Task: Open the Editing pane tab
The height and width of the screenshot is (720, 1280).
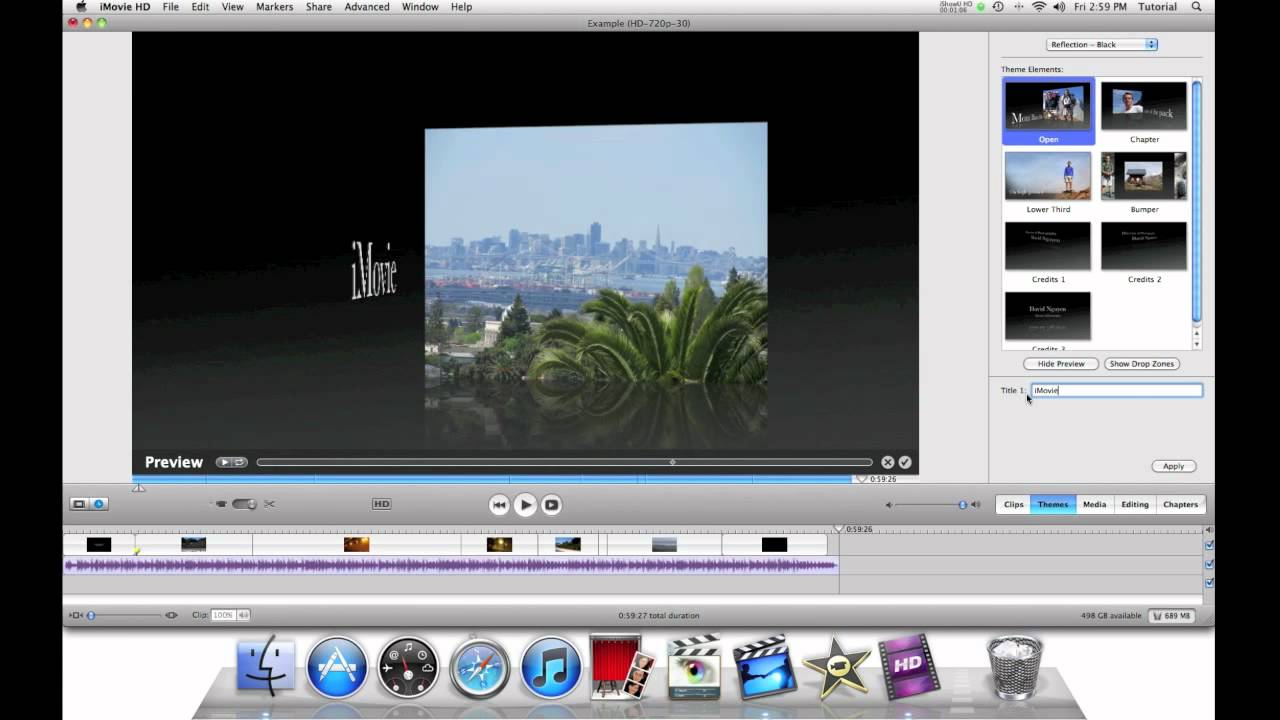Action: 1135,504
